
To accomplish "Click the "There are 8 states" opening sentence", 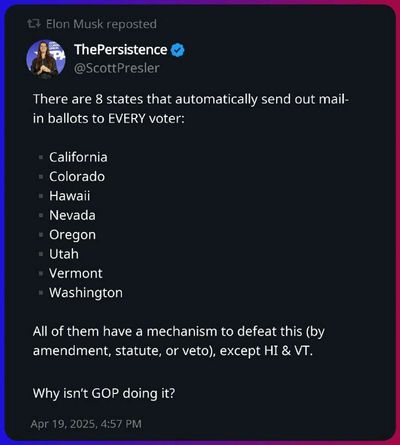I will point(191,109).
